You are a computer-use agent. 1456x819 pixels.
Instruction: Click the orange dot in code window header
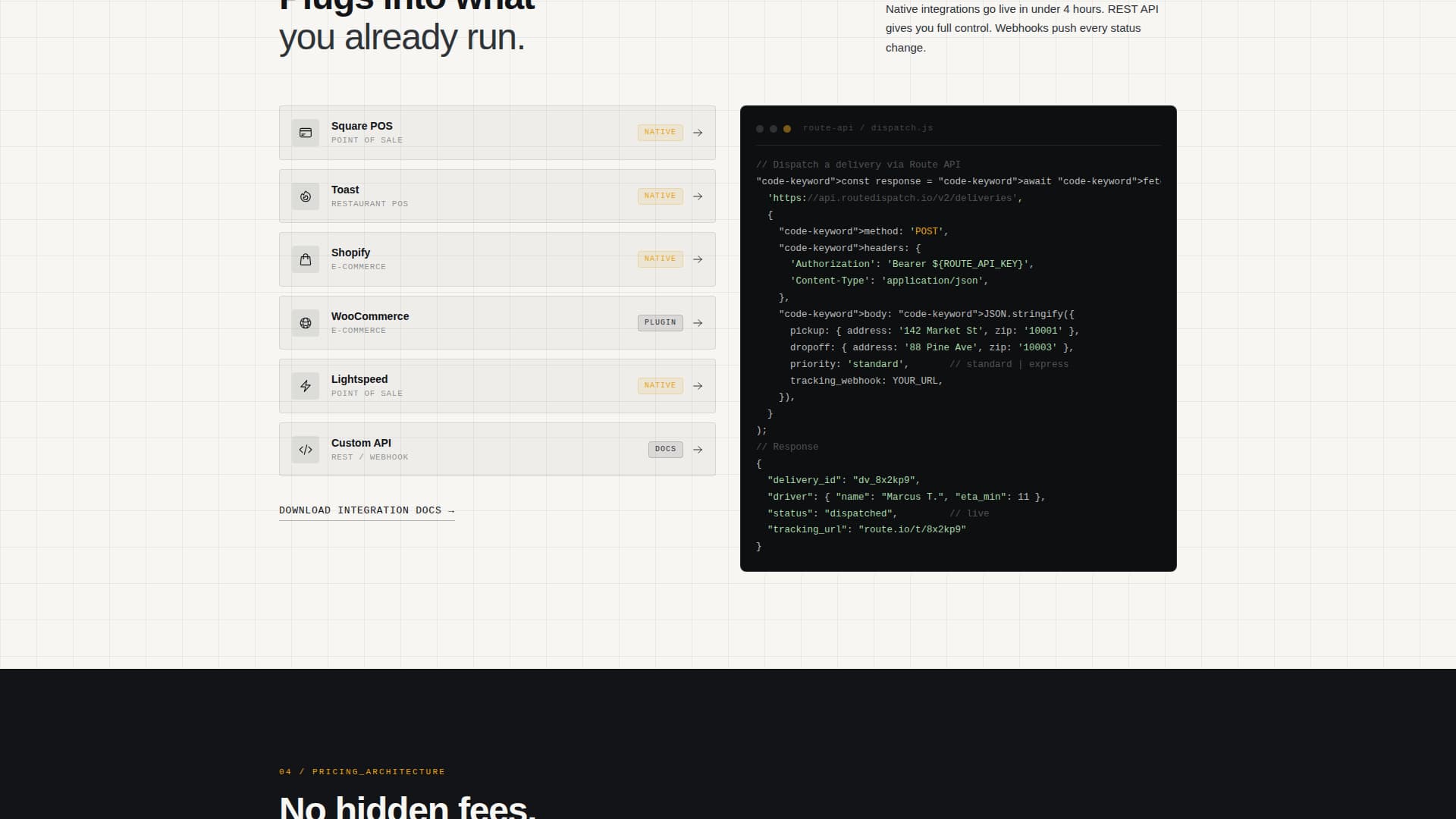tap(787, 129)
